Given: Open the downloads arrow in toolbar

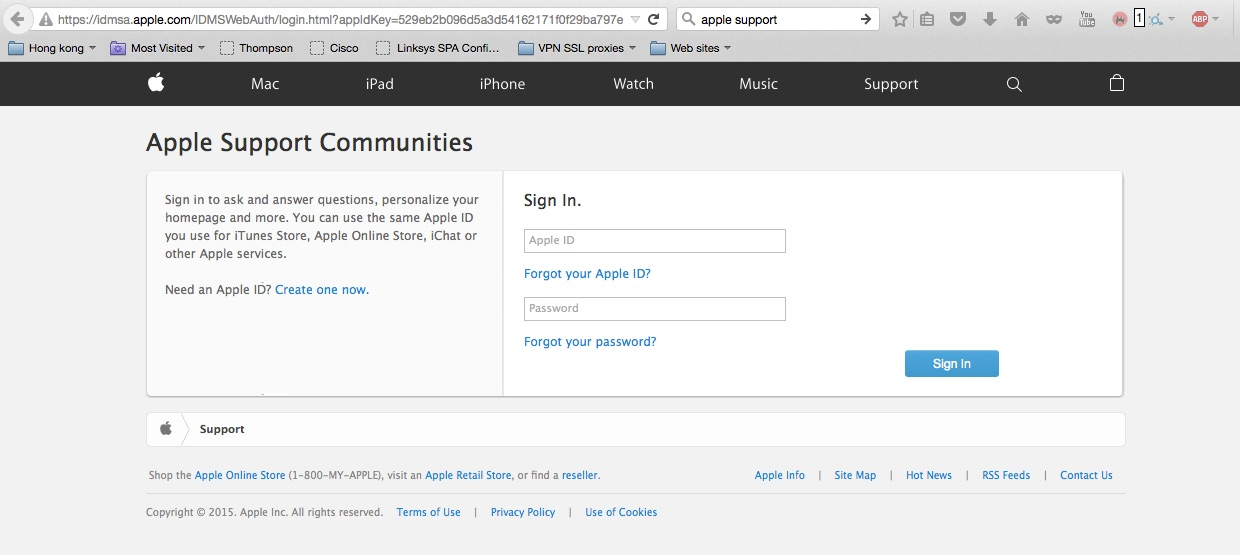Looking at the screenshot, I should (989, 19).
